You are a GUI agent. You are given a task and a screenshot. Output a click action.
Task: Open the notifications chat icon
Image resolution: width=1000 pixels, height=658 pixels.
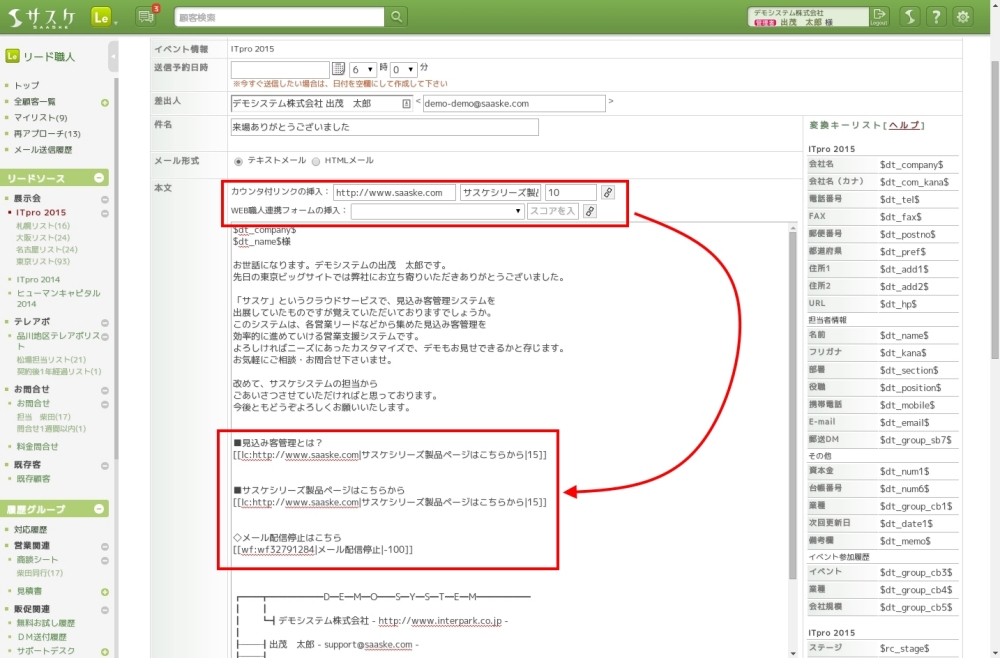(x=145, y=16)
